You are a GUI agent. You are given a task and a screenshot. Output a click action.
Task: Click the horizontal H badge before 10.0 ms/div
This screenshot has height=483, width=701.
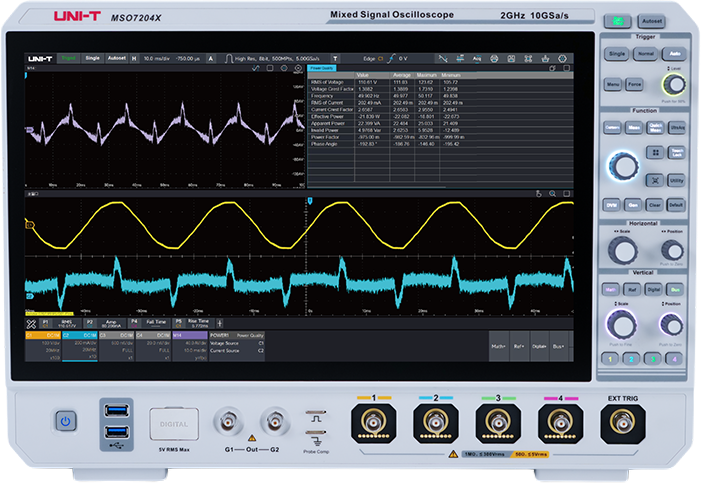[134, 59]
